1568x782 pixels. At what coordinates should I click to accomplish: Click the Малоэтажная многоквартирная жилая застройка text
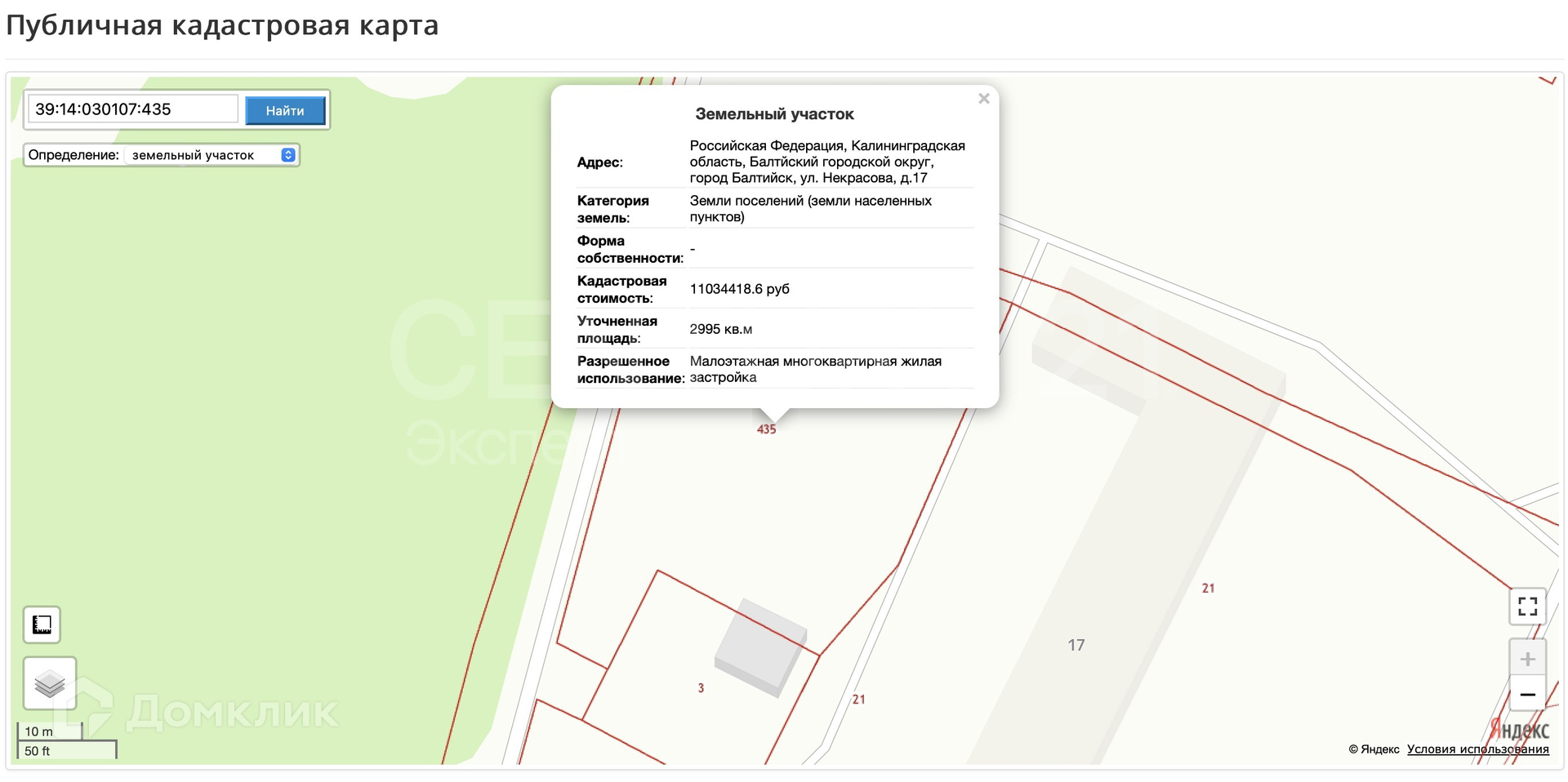pos(815,369)
